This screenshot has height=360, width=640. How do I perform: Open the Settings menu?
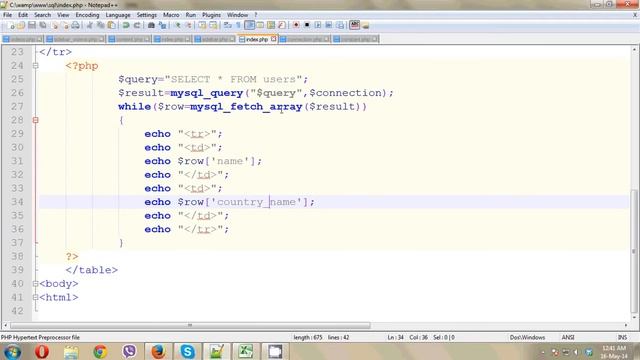147,15
